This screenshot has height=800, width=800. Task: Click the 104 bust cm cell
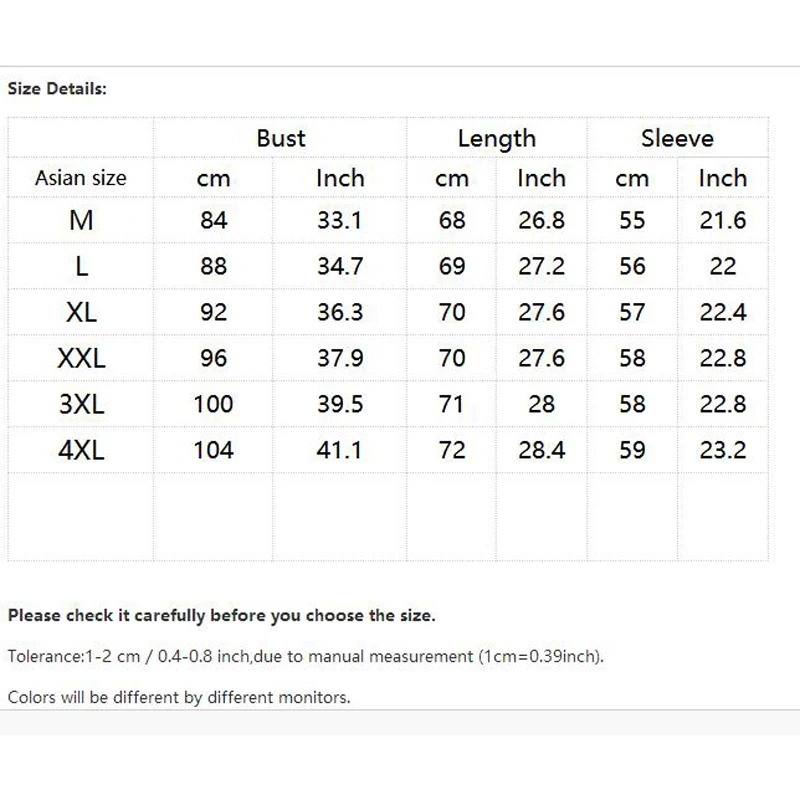pos(213,450)
